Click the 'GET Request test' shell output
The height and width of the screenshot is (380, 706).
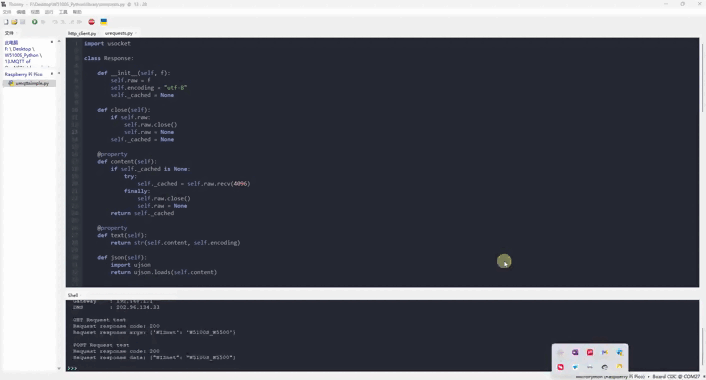[x=100, y=320]
